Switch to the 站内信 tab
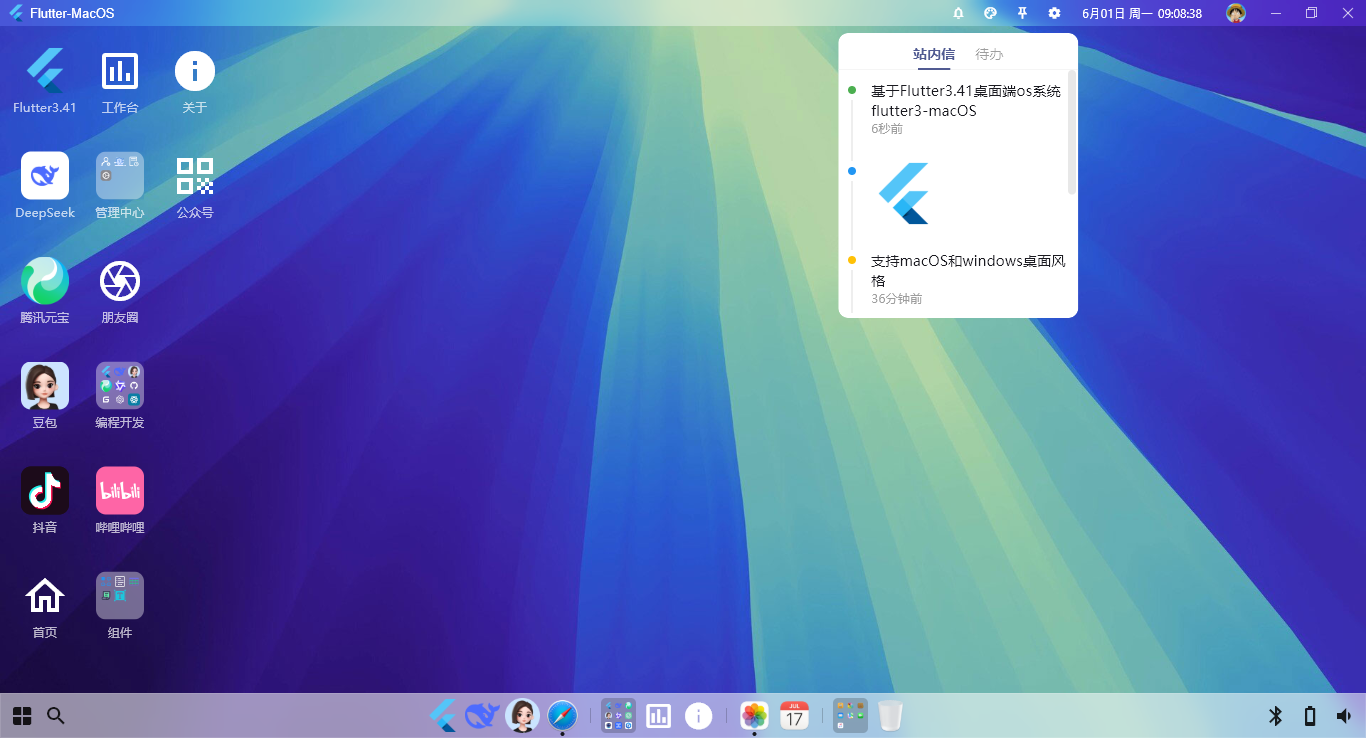This screenshot has width=1366, height=738. coord(934,54)
